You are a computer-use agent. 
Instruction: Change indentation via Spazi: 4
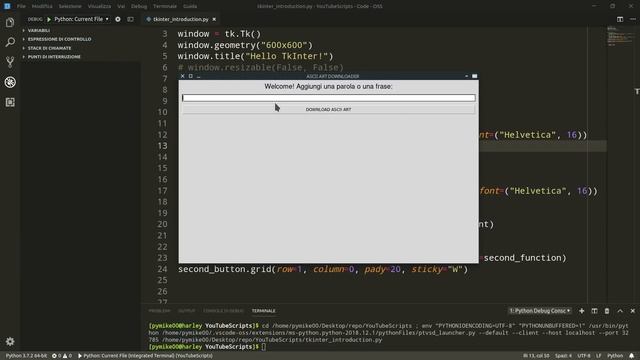click(563, 356)
